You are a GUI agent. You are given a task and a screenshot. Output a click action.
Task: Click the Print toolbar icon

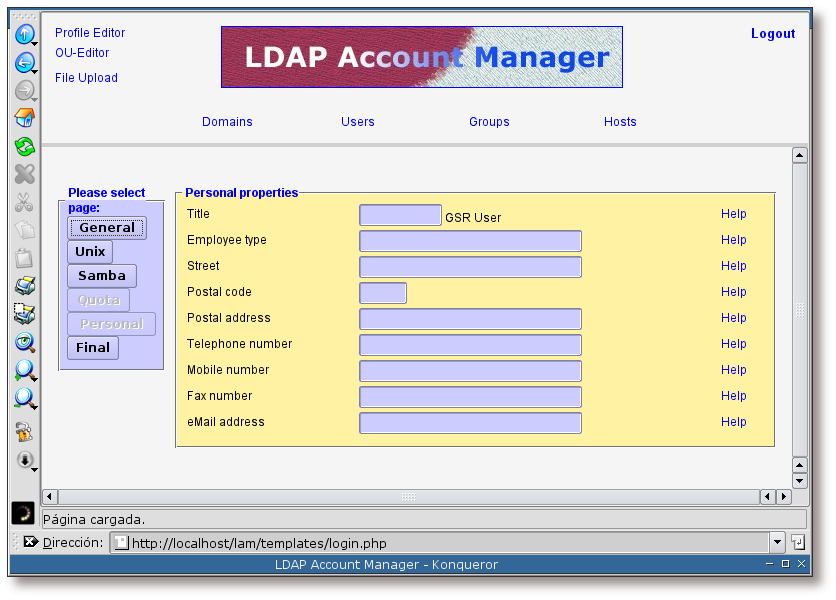[24, 286]
